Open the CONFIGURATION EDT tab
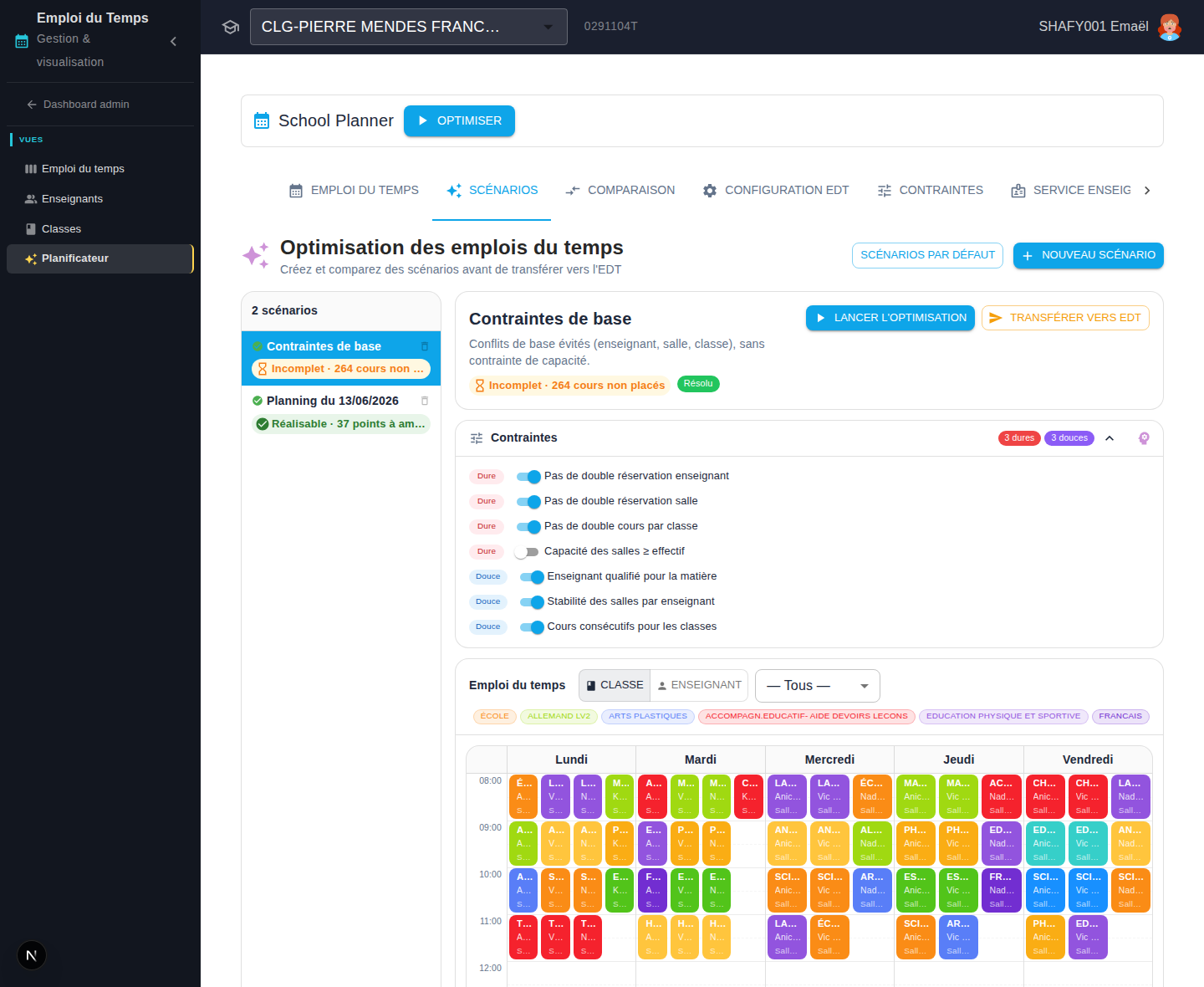The width and height of the screenshot is (1204, 987). point(775,191)
